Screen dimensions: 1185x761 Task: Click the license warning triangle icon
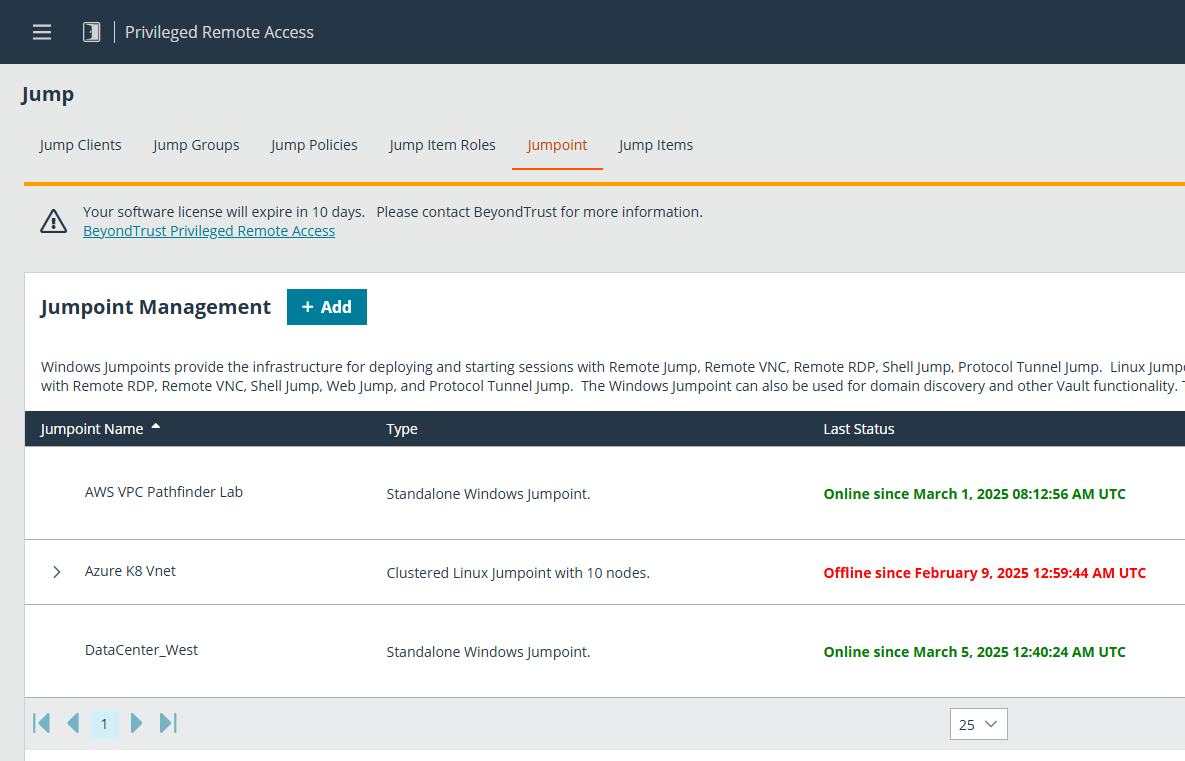coord(53,221)
